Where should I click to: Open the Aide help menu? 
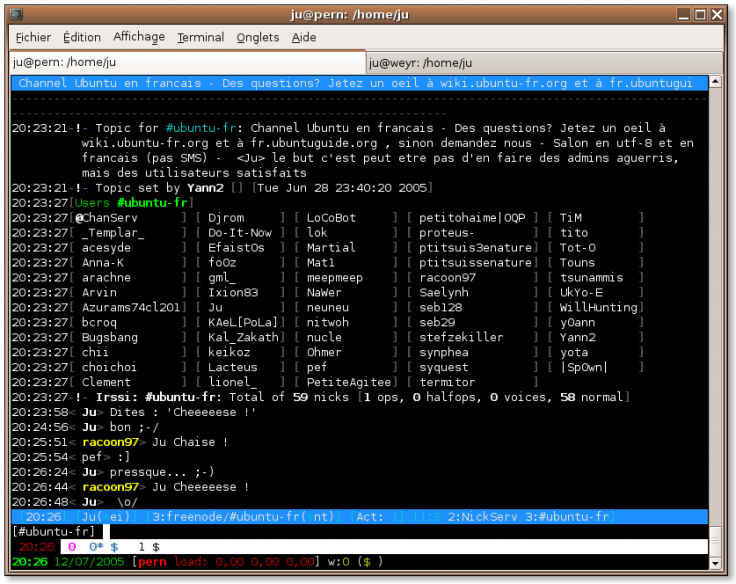(304, 38)
